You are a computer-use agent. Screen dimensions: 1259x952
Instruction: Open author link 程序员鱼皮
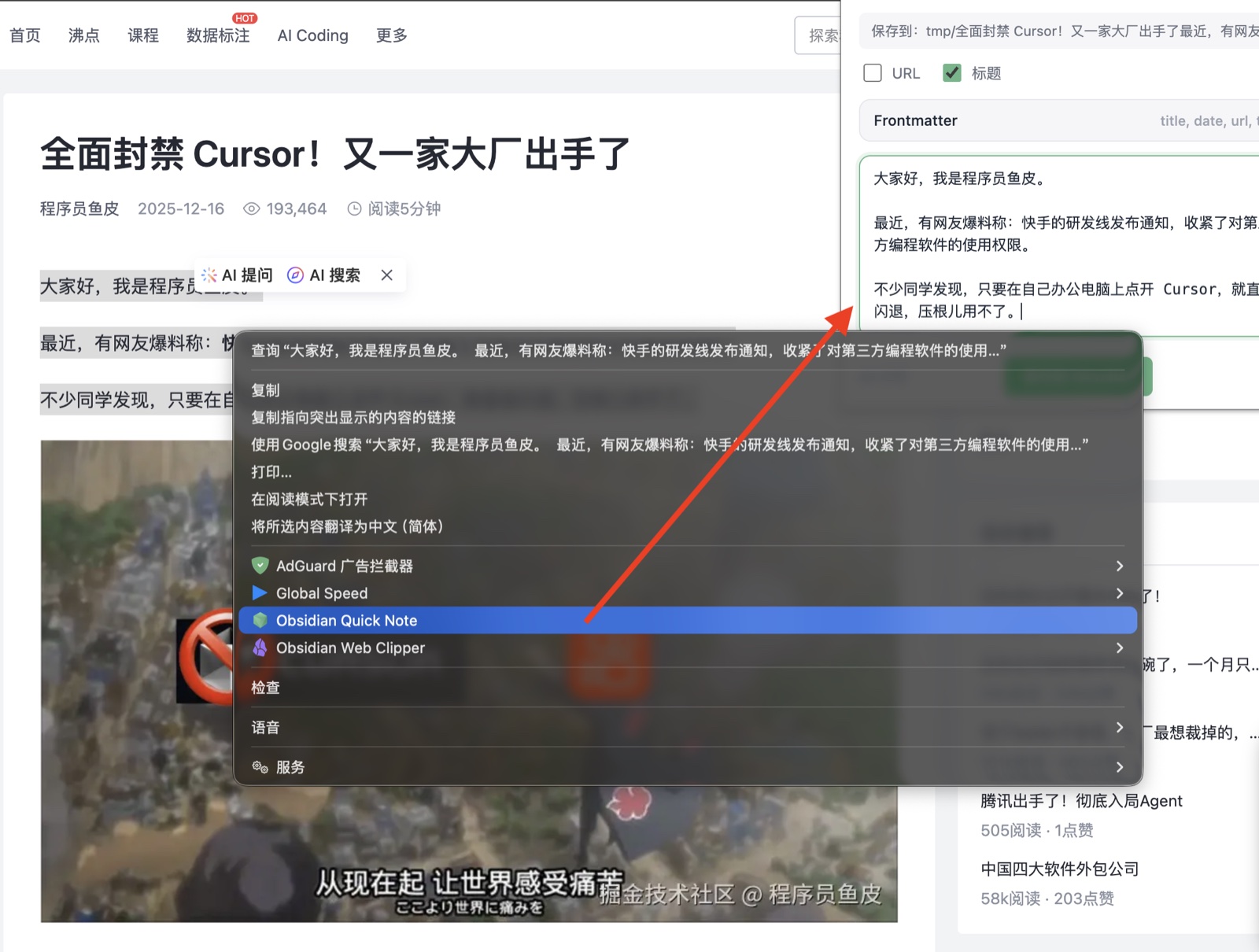tap(79, 208)
